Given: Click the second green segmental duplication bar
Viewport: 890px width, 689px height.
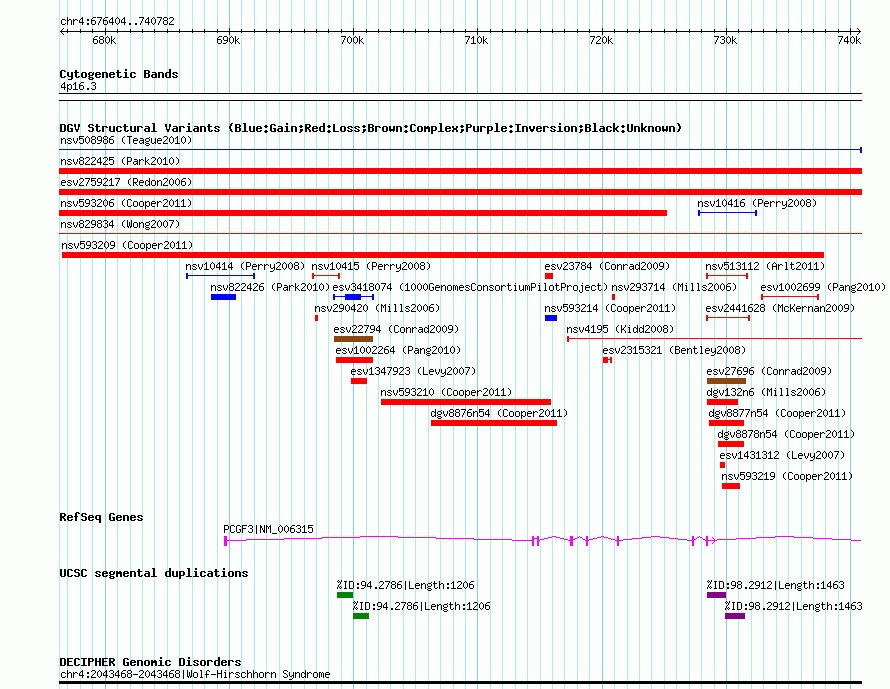Looking at the screenshot, I should click(361, 616).
